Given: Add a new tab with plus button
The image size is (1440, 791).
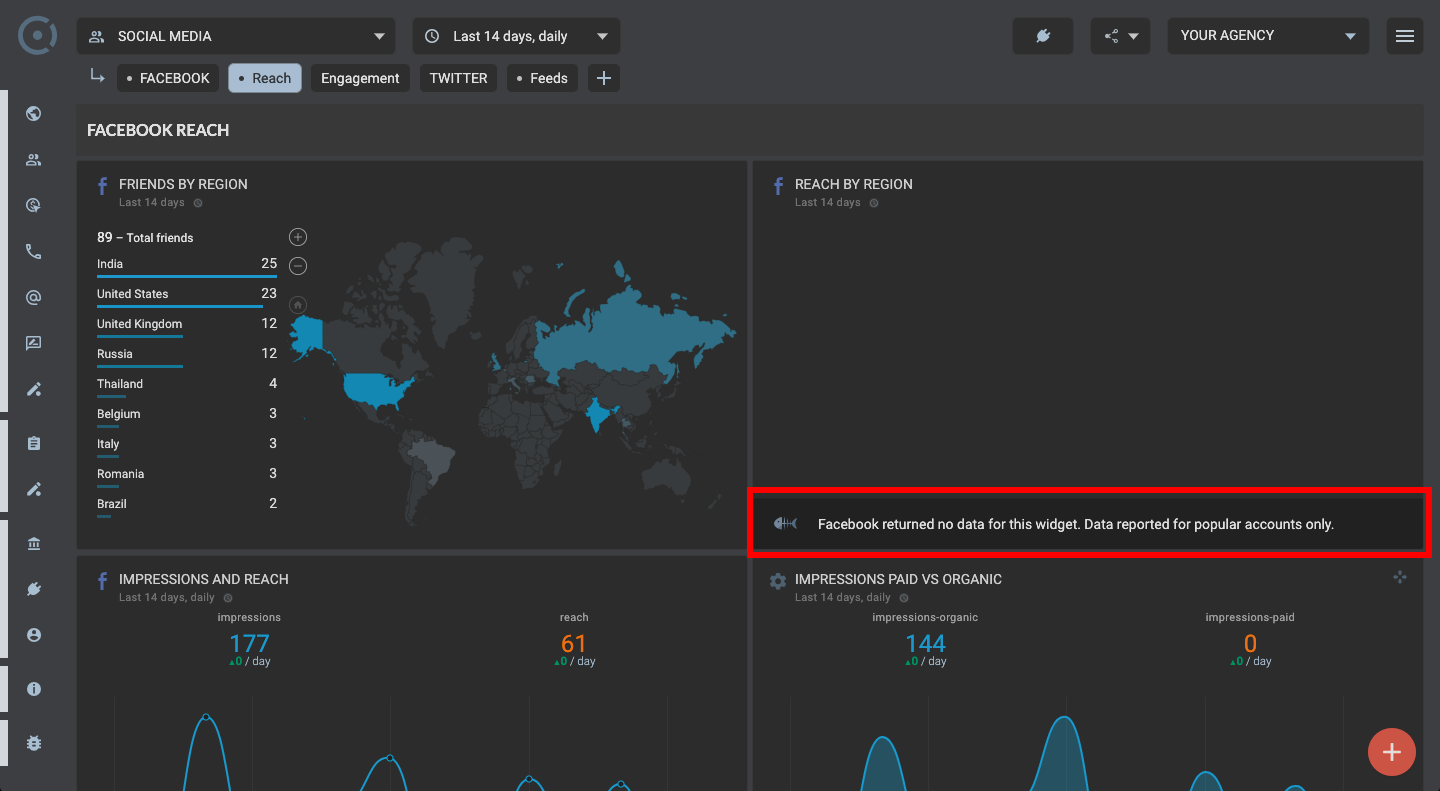Looking at the screenshot, I should pos(604,78).
